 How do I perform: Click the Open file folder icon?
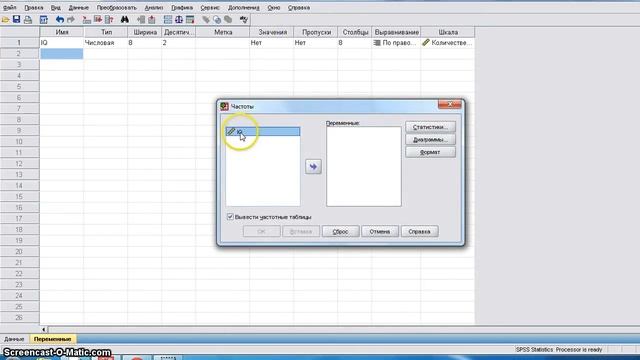pos(5,20)
